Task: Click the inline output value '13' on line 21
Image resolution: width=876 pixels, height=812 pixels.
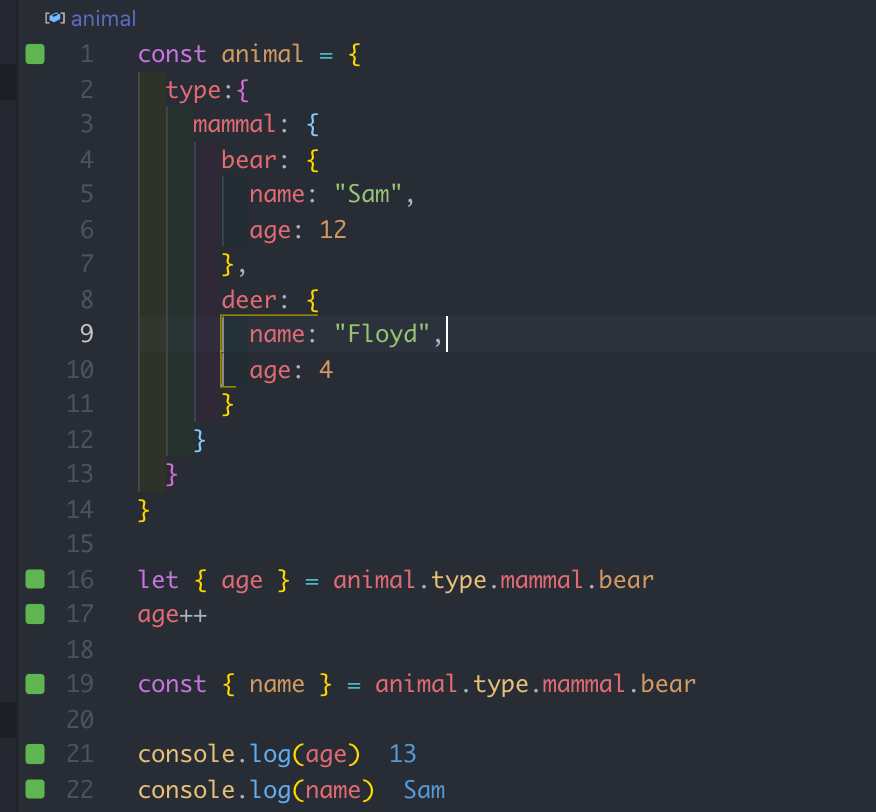Action: tap(403, 753)
